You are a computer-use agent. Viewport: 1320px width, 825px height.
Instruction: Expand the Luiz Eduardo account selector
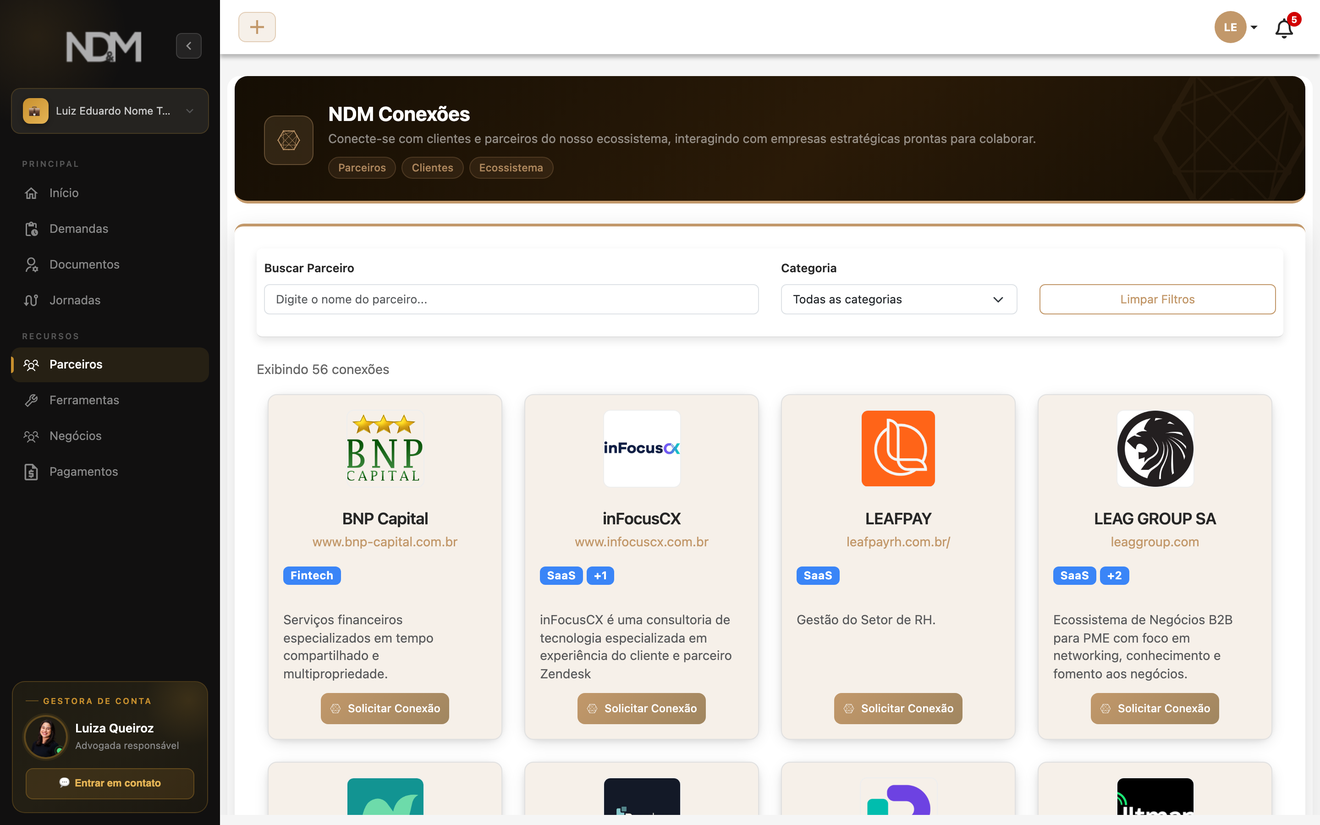110,111
